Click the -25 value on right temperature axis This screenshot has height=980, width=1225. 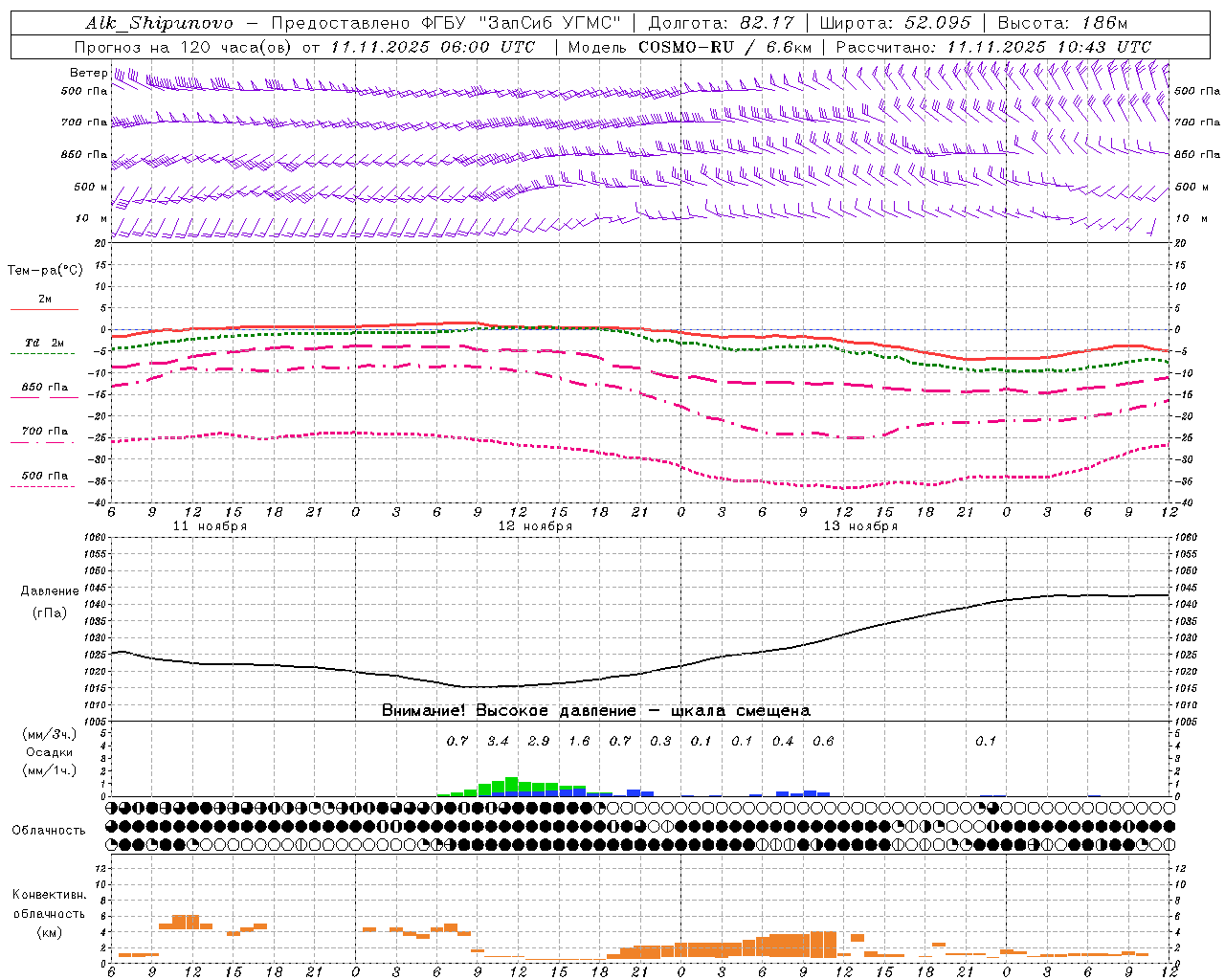(1183, 437)
